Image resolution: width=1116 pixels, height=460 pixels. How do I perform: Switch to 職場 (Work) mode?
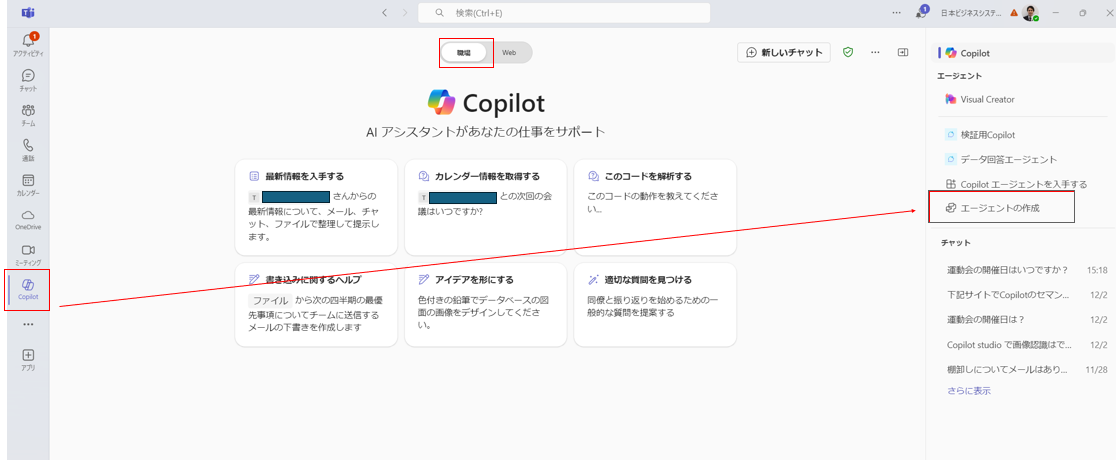(463, 53)
